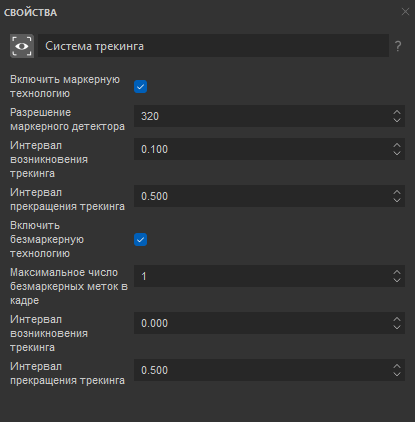This screenshot has height=422, width=415.
Task: Click the tracking system eye icon
Action: click(x=22, y=46)
